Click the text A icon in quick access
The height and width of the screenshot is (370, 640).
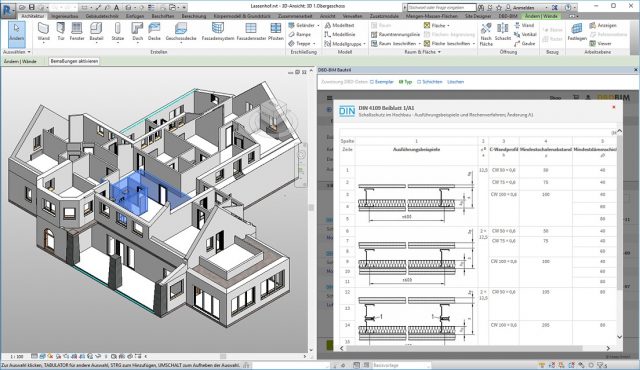(116, 7)
